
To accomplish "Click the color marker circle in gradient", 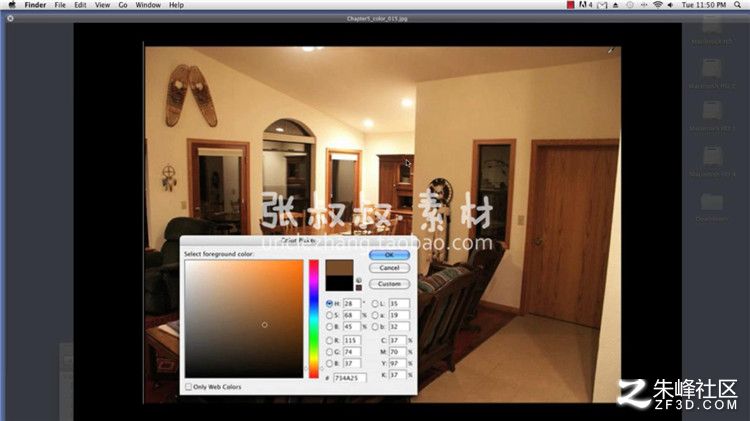I will pyautogui.click(x=265, y=325).
